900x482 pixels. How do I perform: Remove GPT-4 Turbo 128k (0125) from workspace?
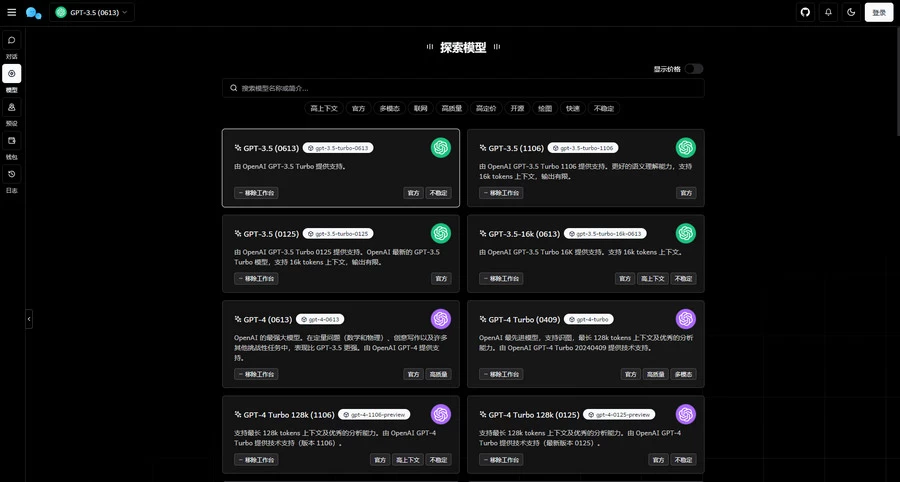[501, 460]
